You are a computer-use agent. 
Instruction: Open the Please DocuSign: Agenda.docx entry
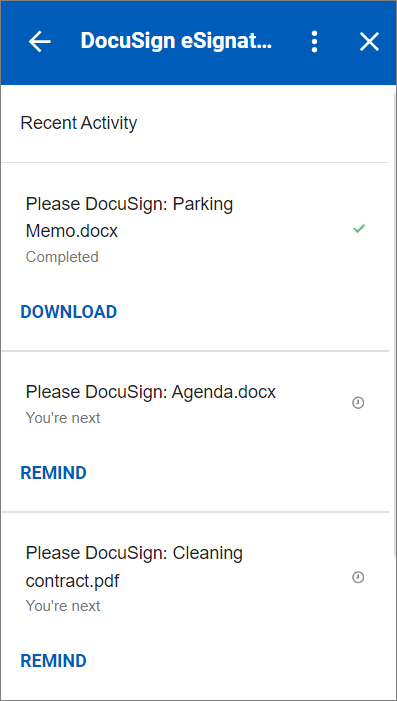click(151, 392)
